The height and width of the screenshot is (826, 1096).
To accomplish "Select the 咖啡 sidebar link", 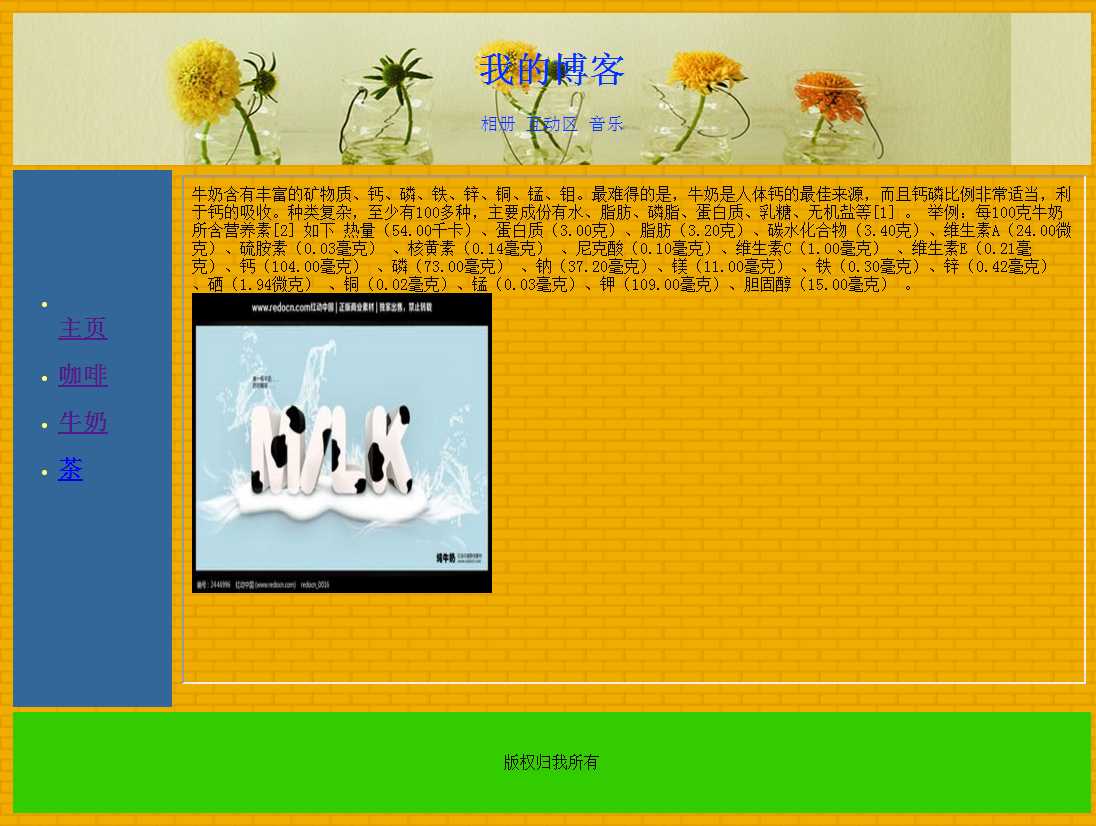I will pyautogui.click(x=83, y=376).
